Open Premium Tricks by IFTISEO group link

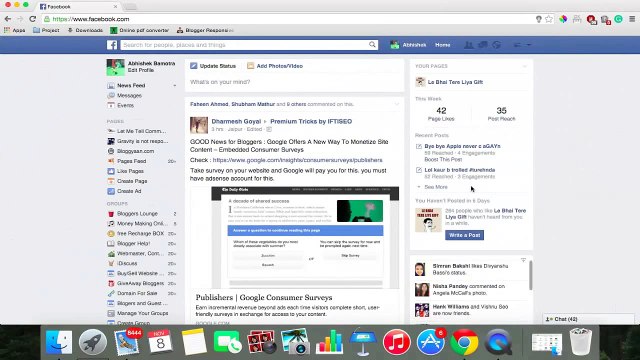[x=311, y=121]
